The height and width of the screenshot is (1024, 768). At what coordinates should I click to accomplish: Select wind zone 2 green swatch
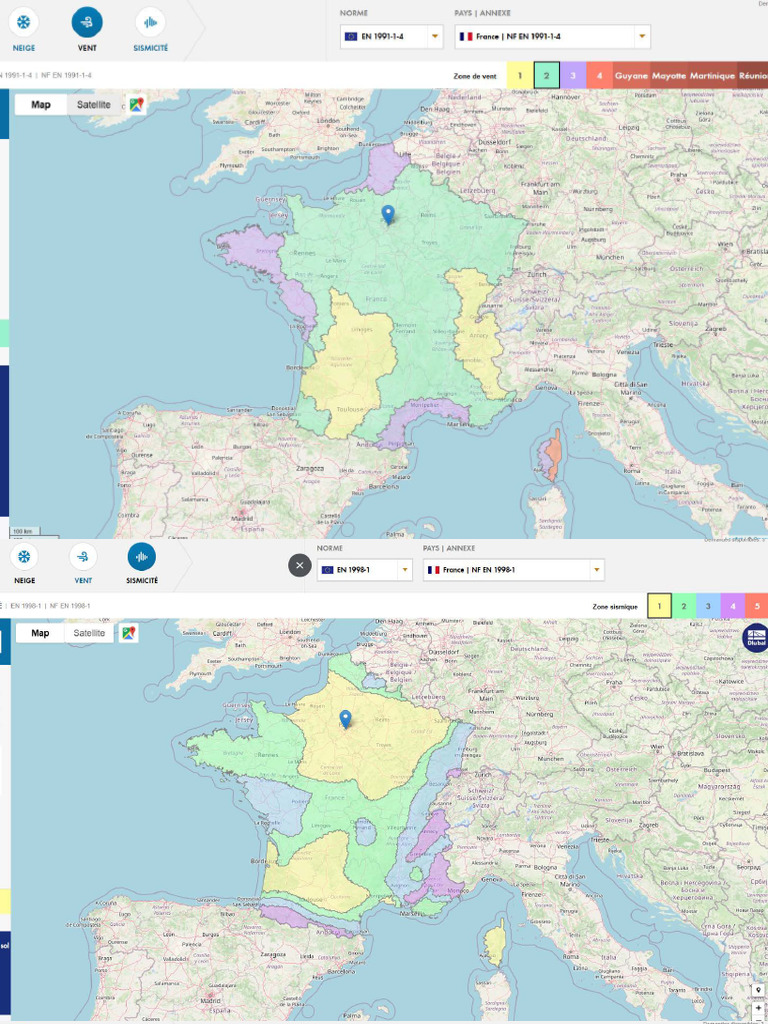point(547,76)
